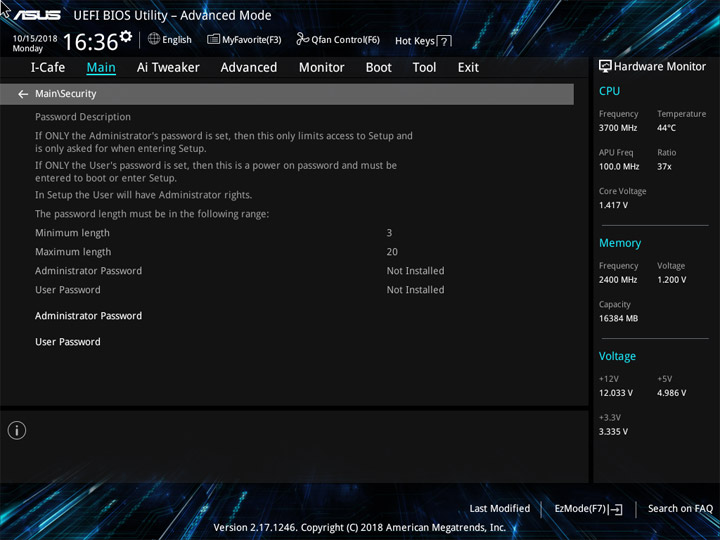Click the Main\Security breadcrumb bar
720x540 pixels.
click(287, 94)
